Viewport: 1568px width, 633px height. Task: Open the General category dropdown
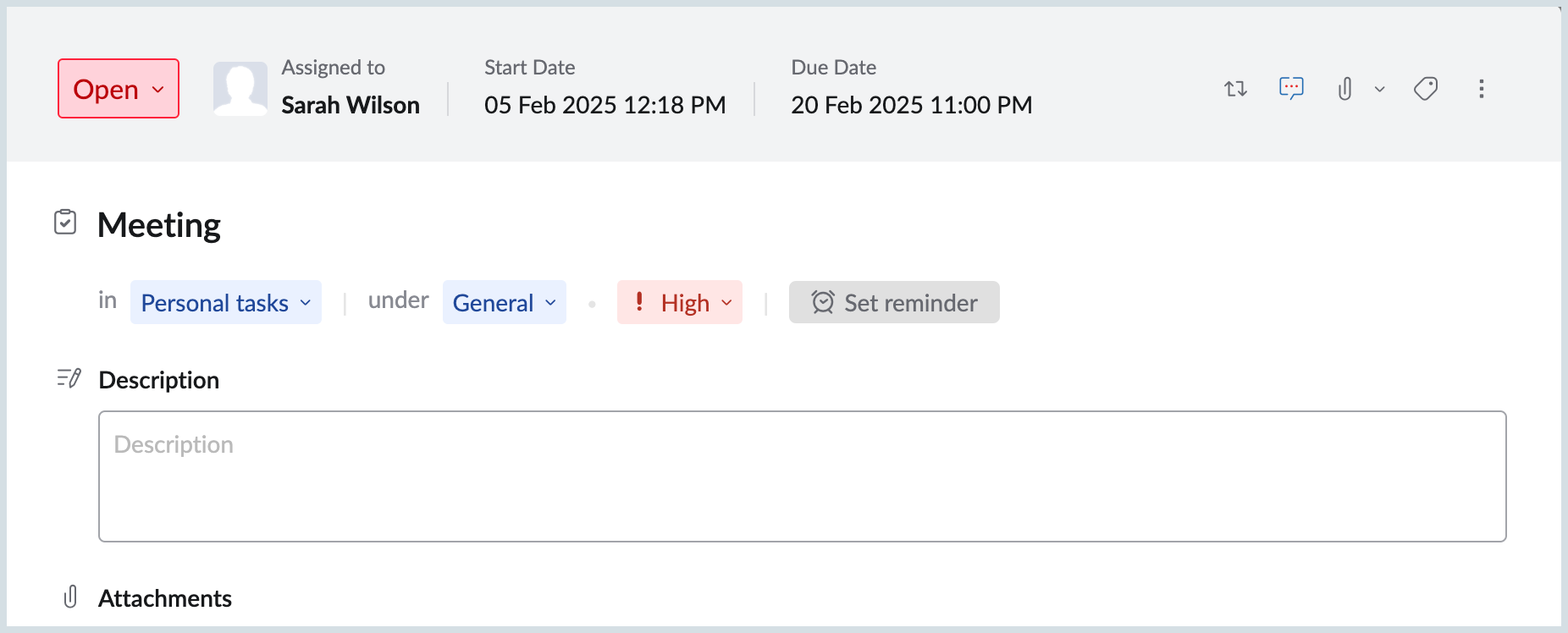tap(505, 302)
